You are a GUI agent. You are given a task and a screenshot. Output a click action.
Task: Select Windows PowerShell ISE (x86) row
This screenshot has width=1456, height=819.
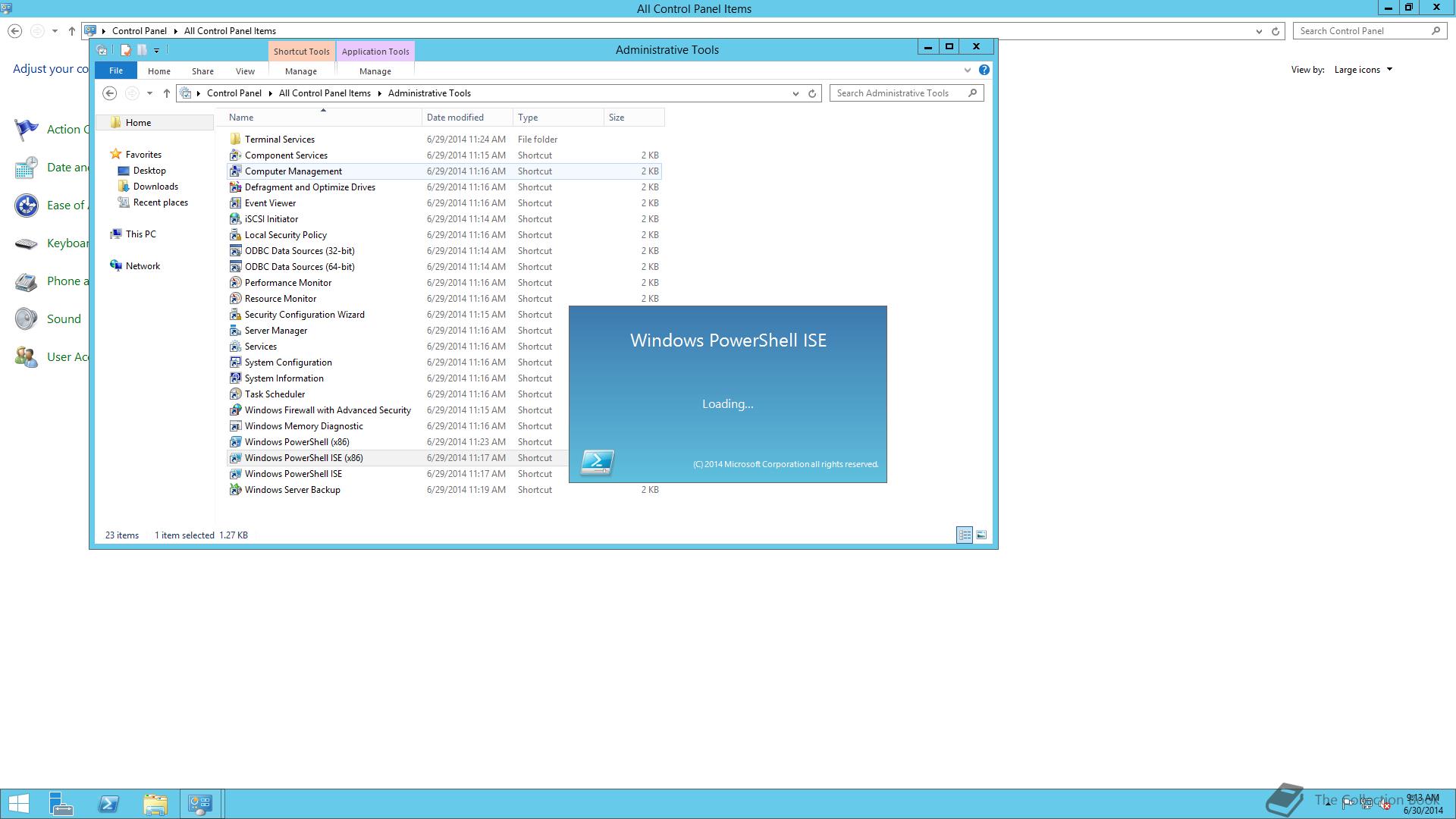[x=397, y=458]
